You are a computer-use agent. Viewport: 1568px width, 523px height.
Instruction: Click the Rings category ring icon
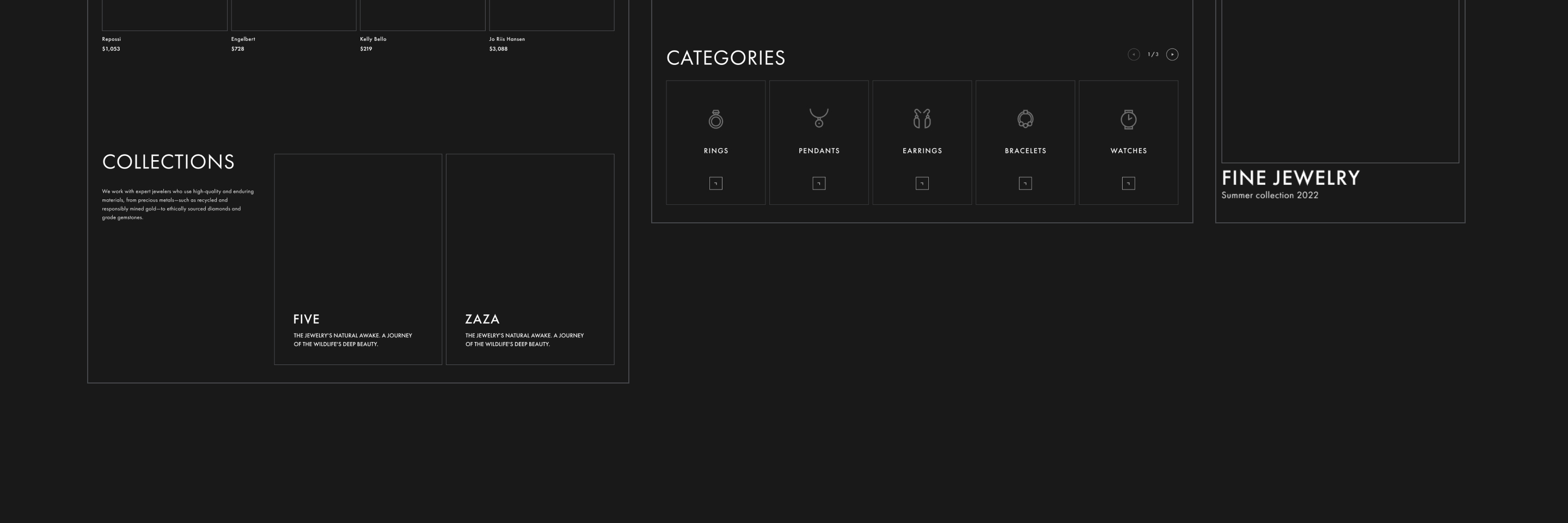coord(715,119)
